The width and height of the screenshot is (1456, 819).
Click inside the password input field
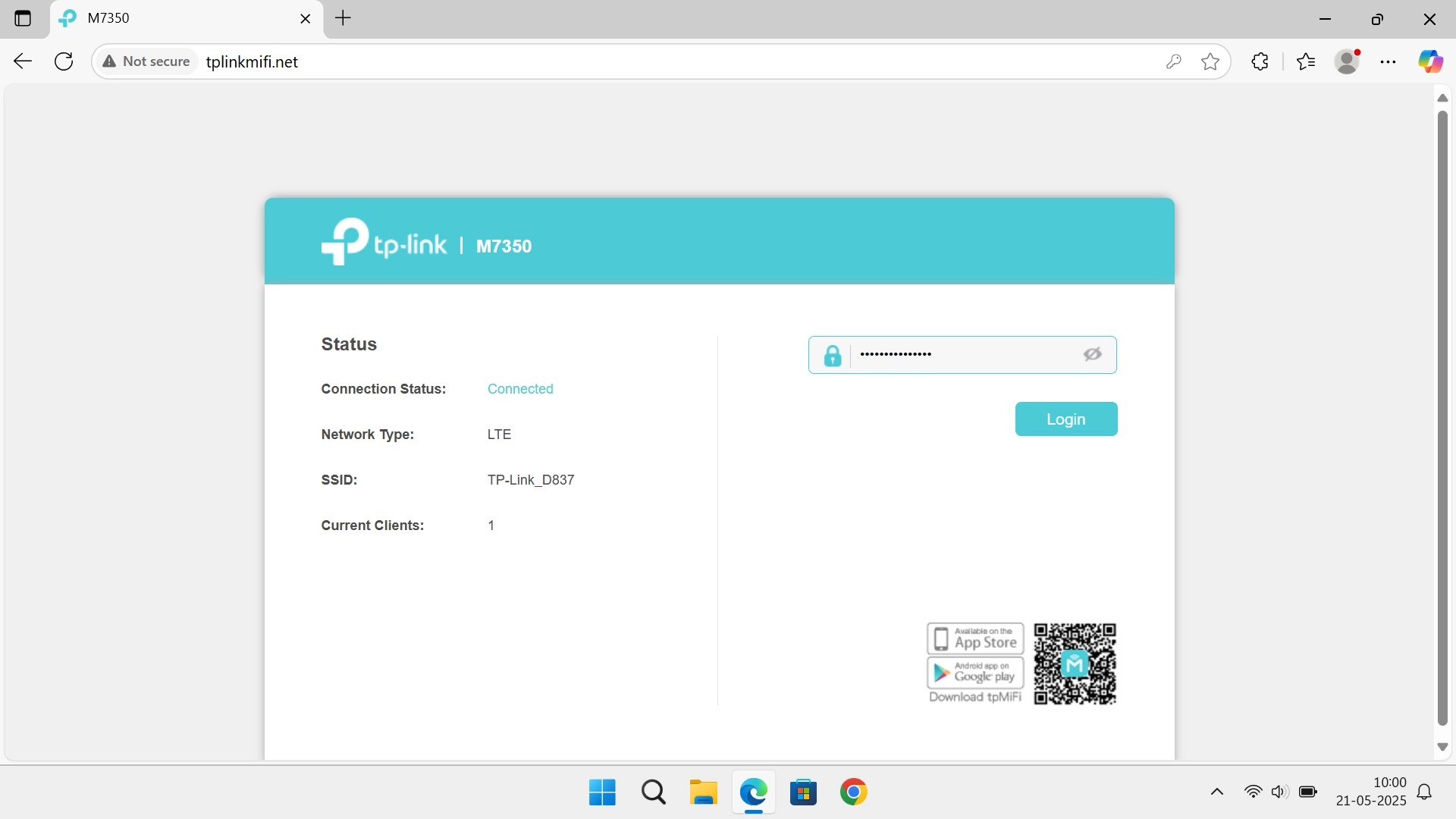tap(963, 354)
